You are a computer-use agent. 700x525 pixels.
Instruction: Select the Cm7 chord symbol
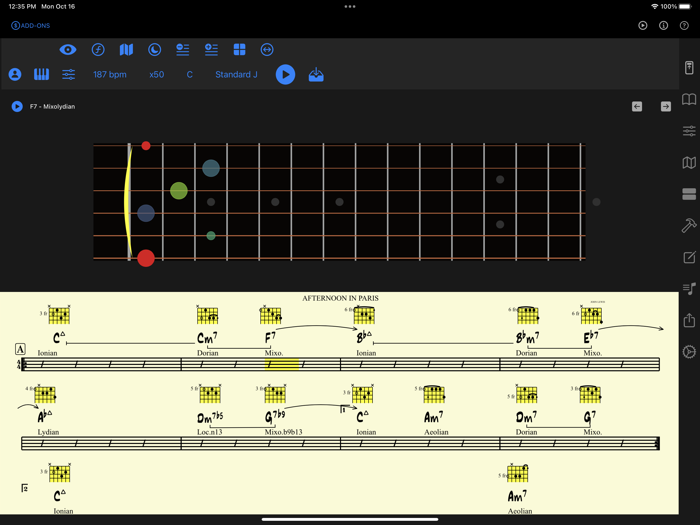click(207, 338)
